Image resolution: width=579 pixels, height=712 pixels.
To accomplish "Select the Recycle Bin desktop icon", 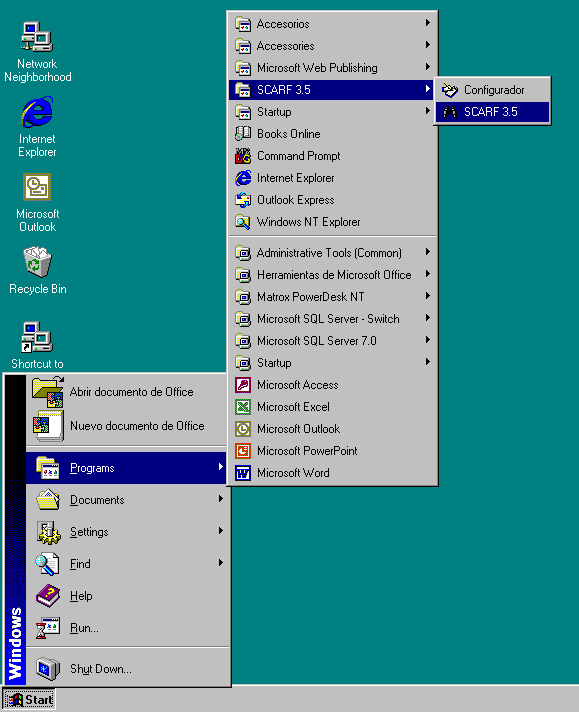I will 37,262.
